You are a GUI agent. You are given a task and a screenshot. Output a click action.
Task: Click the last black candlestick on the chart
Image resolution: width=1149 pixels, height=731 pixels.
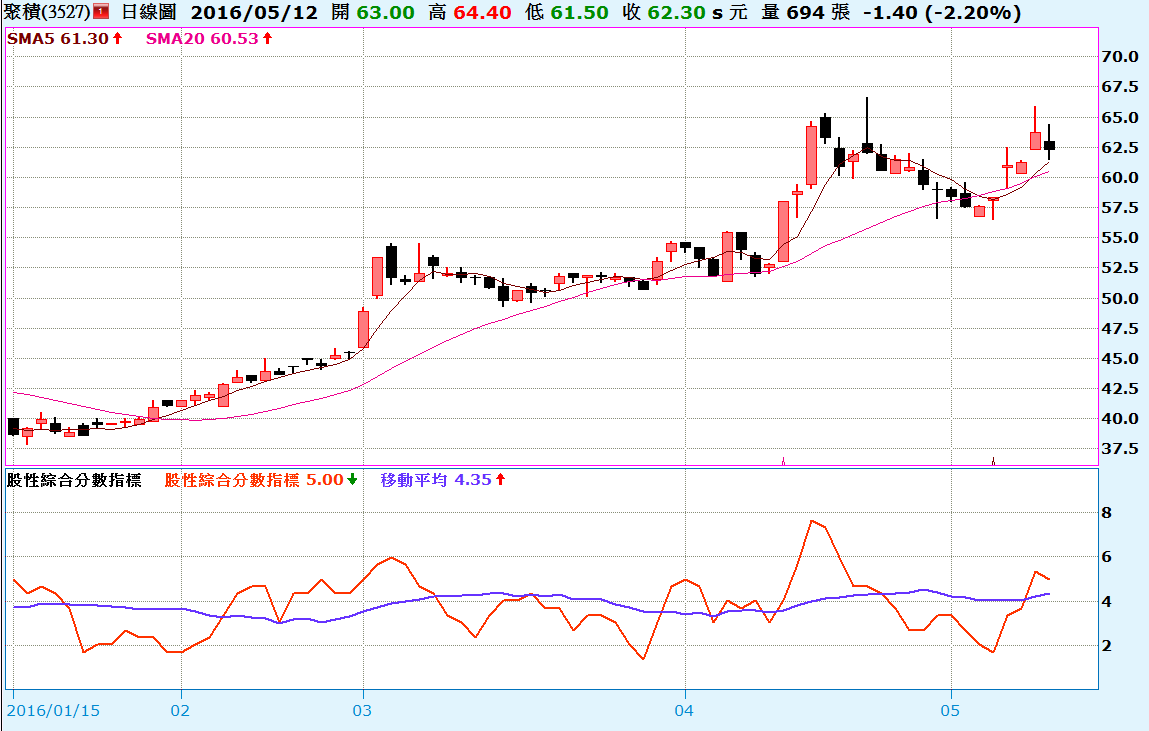[x=1049, y=145]
